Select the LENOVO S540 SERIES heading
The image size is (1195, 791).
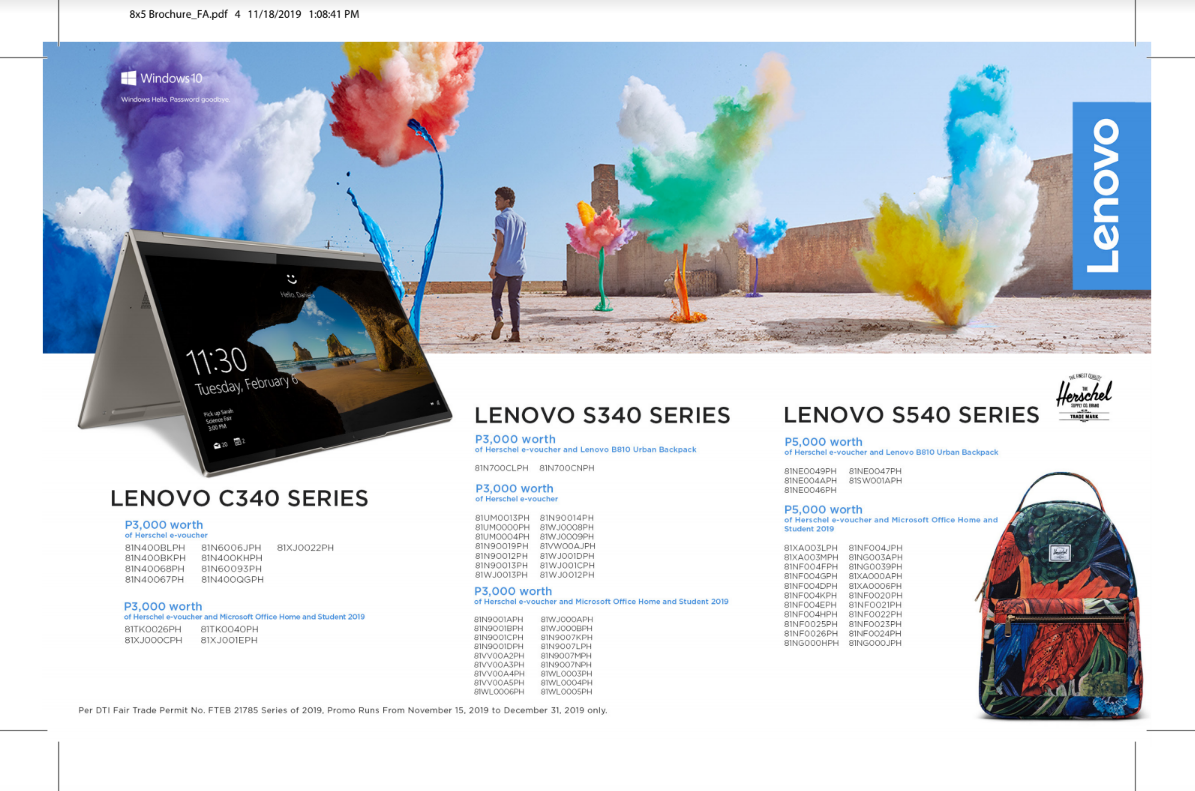click(911, 415)
